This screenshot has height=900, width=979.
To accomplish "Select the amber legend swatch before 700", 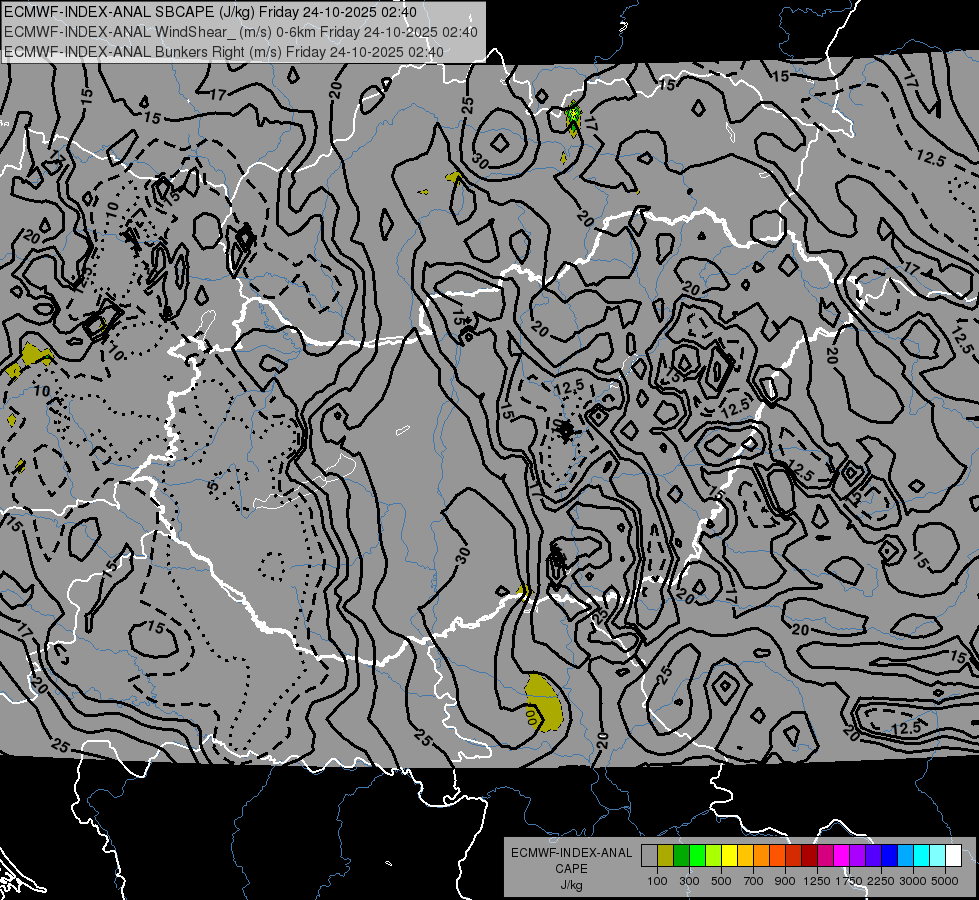I will tap(745, 856).
